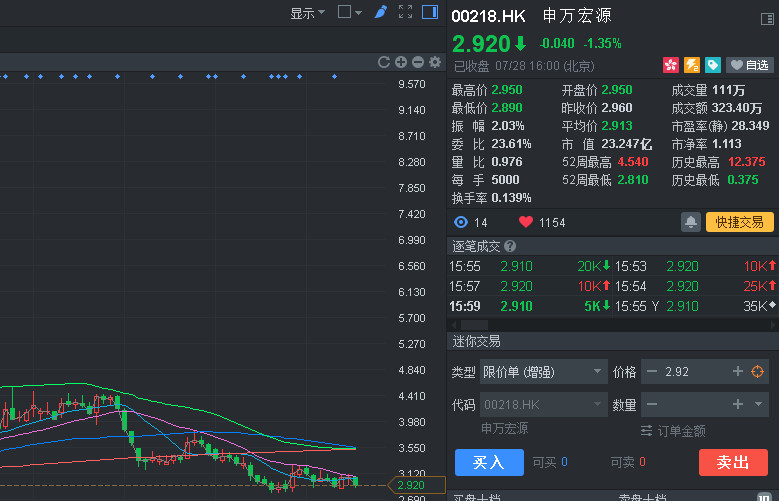Open the square layout selector dropdown
This screenshot has width=779, height=501.
pos(350,13)
